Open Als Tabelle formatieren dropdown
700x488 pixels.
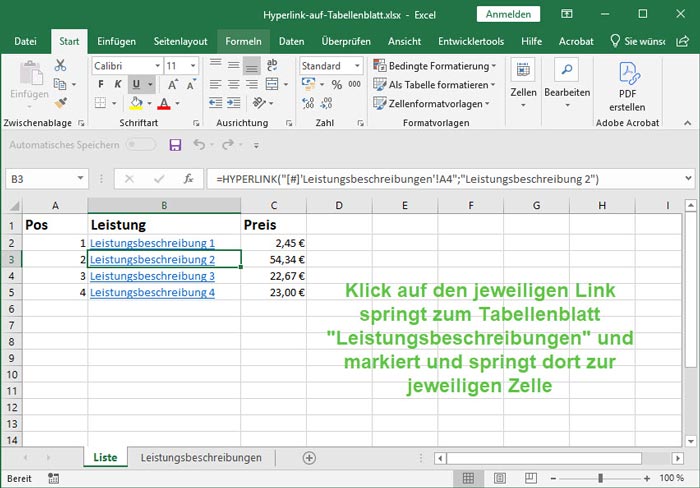pos(434,84)
